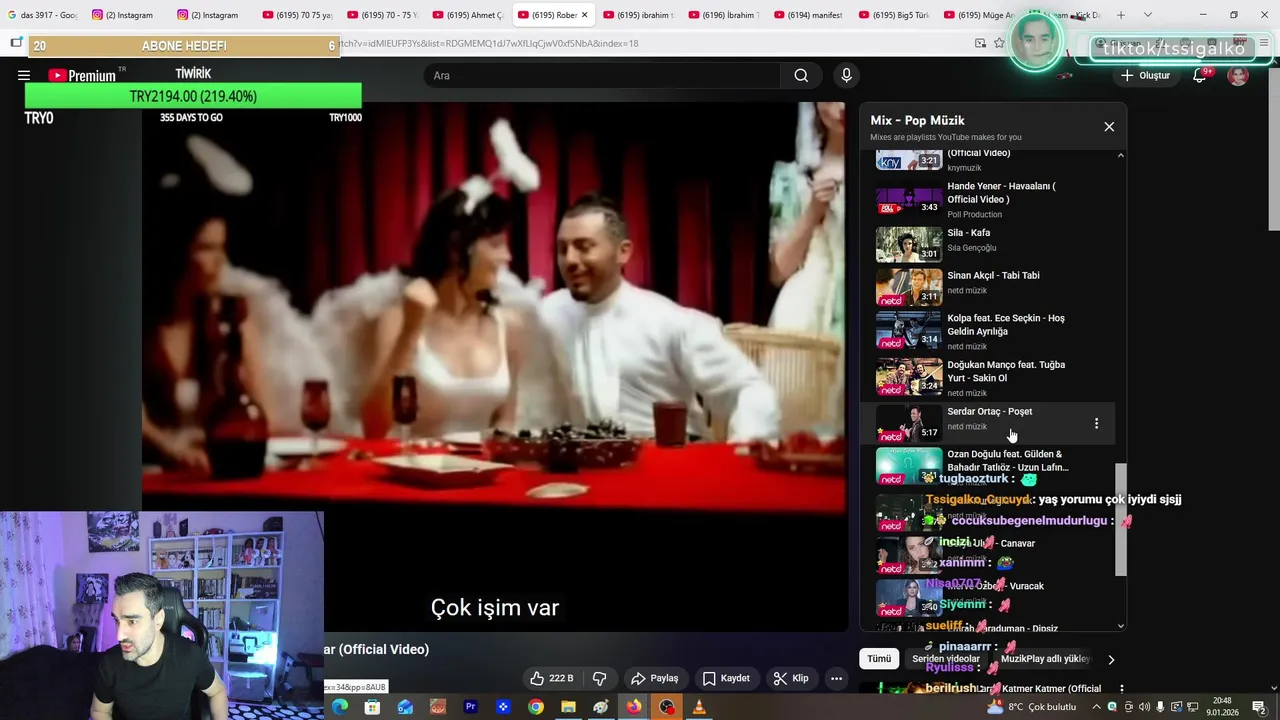Like the video with 222 B likes
This screenshot has width=1280, height=720.
tap(552, 678)
